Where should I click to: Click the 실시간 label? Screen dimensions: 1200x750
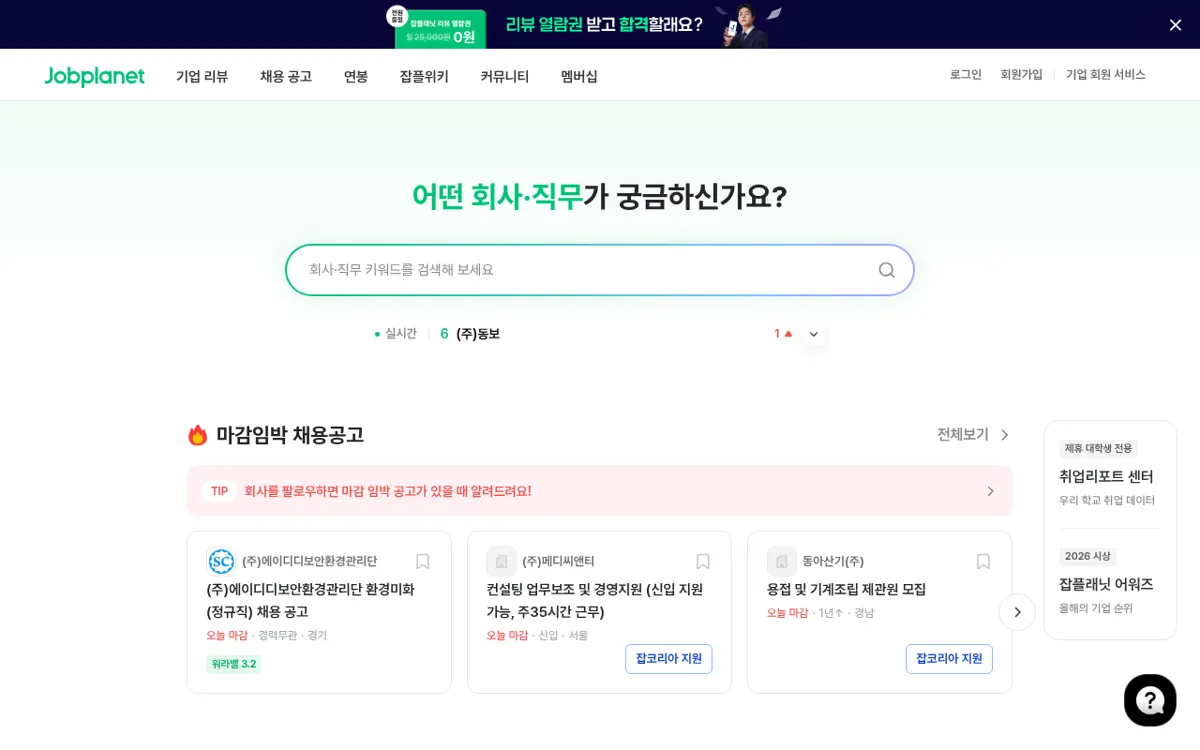click(x=401, y=333)
